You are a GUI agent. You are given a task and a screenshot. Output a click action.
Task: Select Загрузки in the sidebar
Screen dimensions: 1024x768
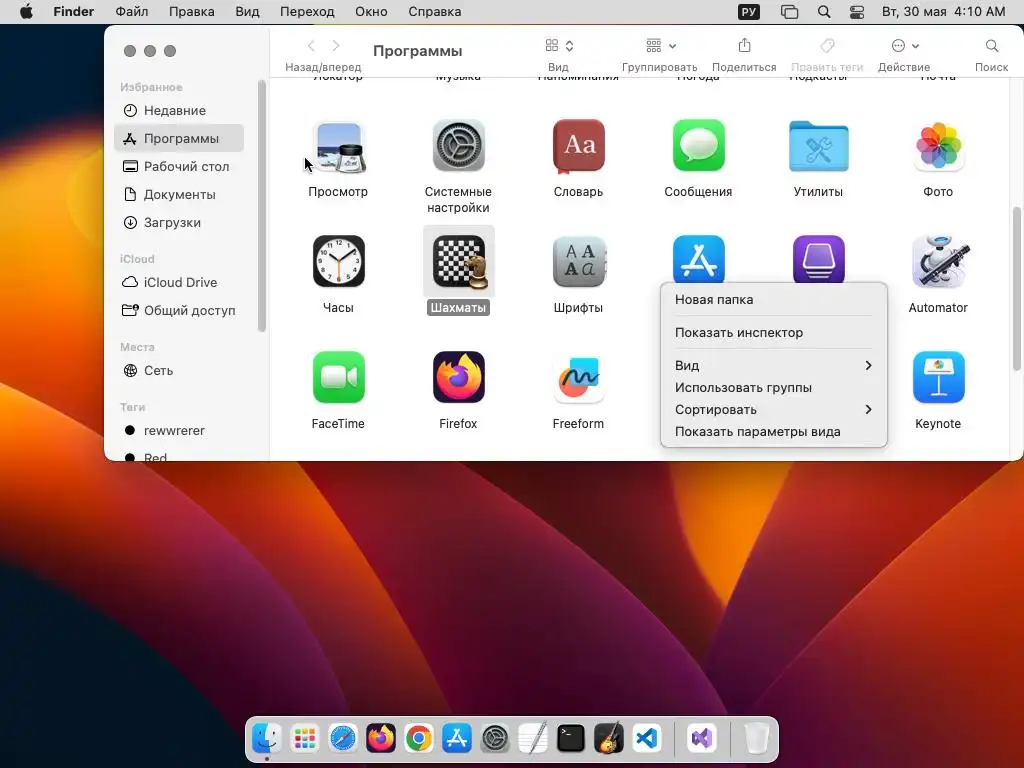[179, 223]
